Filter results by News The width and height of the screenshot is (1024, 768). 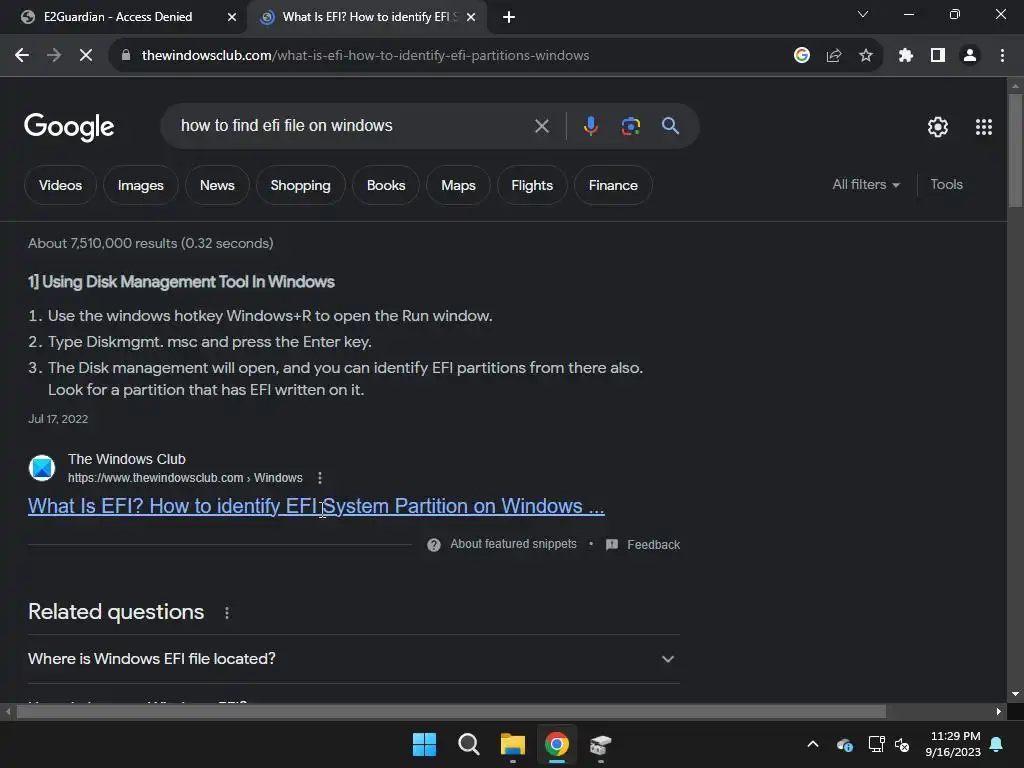coord(217,185)
